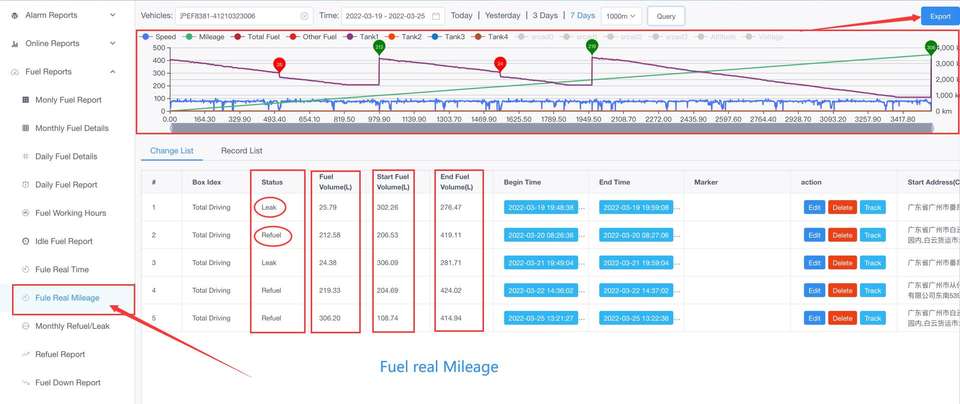
Task: Click Delete for the first row
Action: coord(842,207)
